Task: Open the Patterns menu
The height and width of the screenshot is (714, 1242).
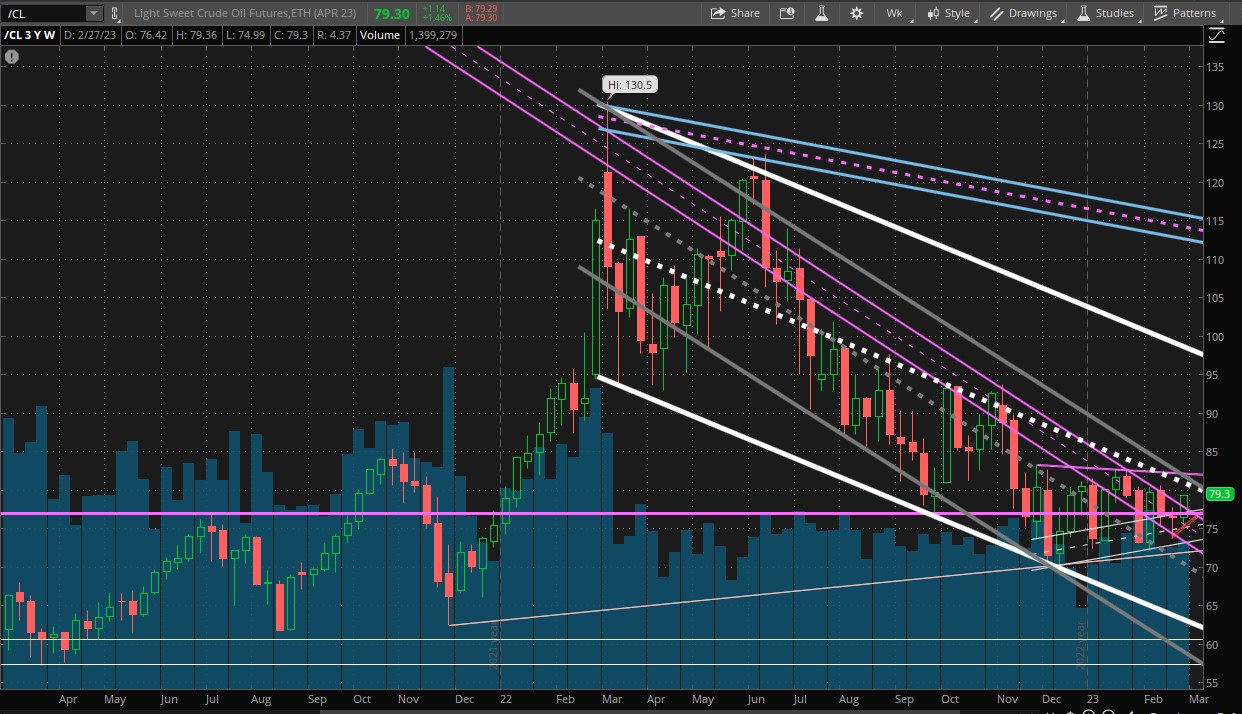Action: (x=1185, y=13)
